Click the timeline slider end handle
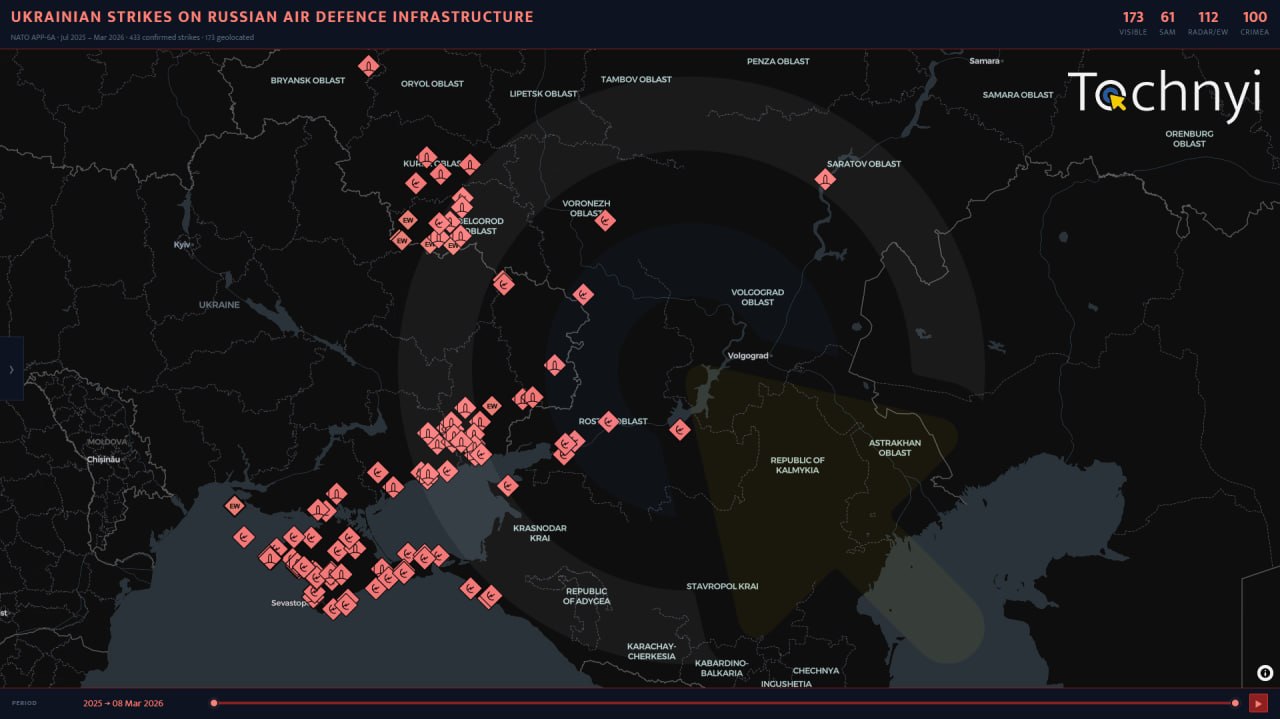Viewport: 1280px width, 719px height. 1235,703
